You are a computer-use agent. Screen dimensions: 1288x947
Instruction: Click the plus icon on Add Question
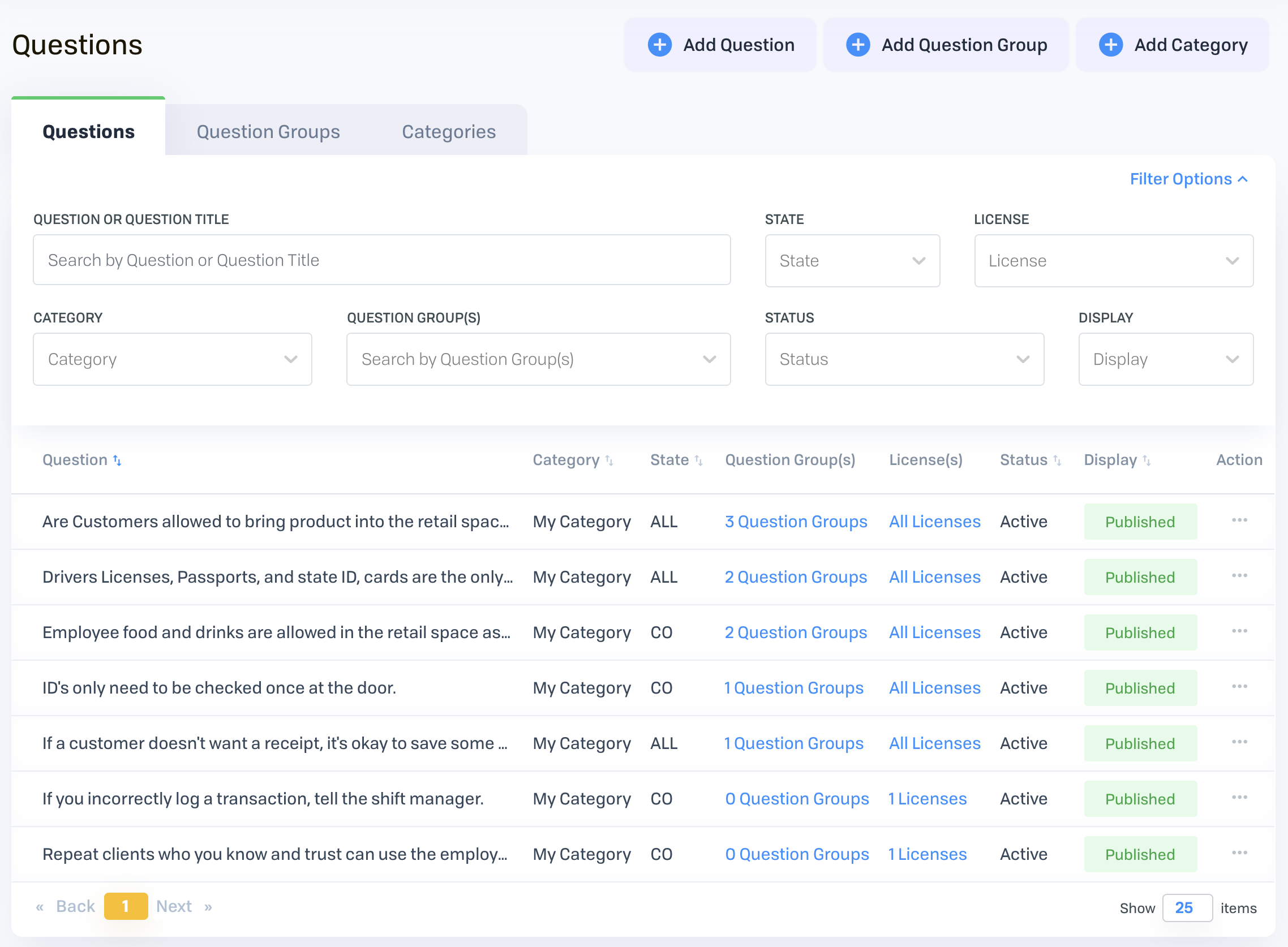tap(659, 45)
